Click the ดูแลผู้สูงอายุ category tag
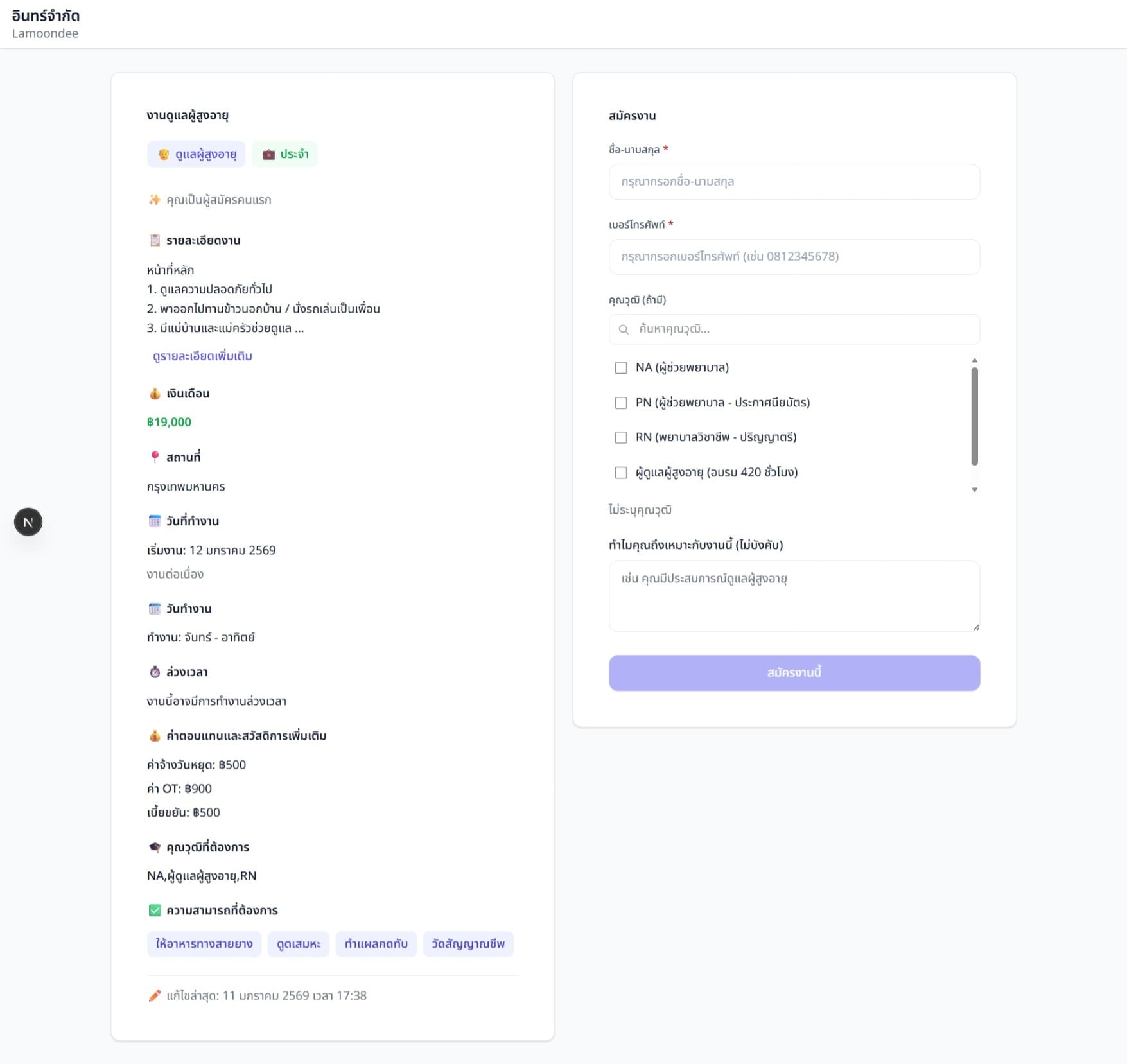 197,154
